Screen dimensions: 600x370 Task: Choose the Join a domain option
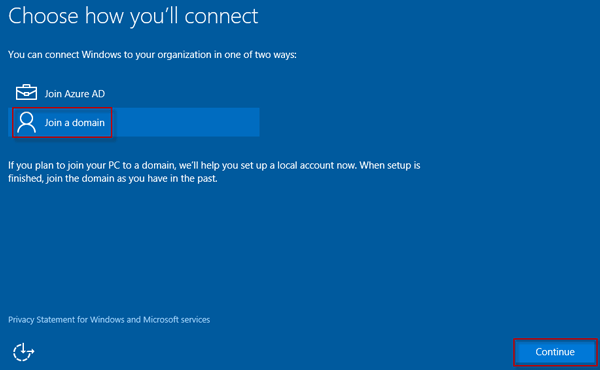(x=134, y=122)
